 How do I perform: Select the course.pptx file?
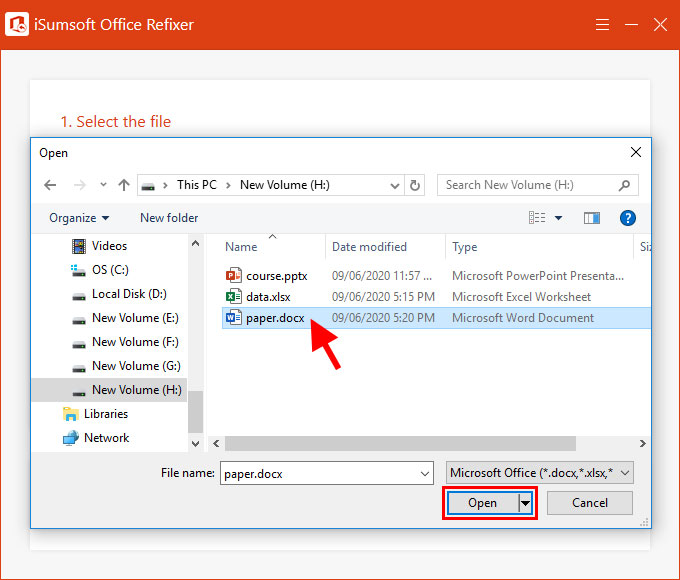[x=277, y=276]
